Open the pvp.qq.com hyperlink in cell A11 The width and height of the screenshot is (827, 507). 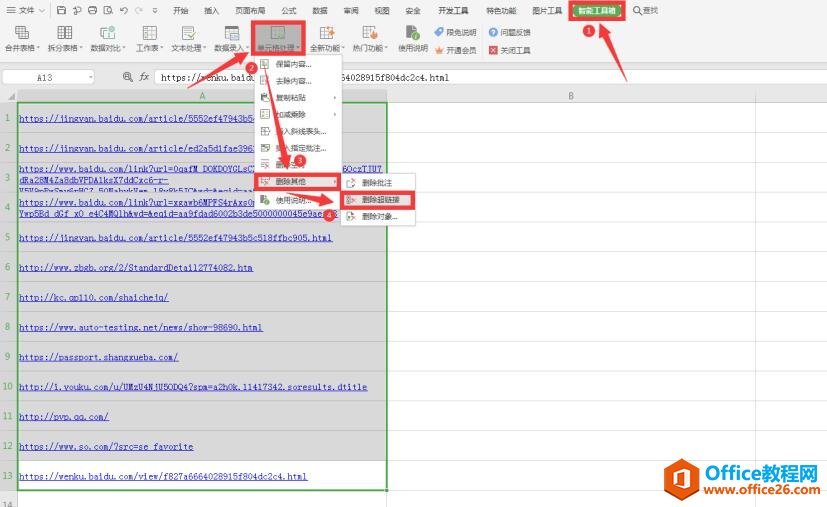[64, 416]
